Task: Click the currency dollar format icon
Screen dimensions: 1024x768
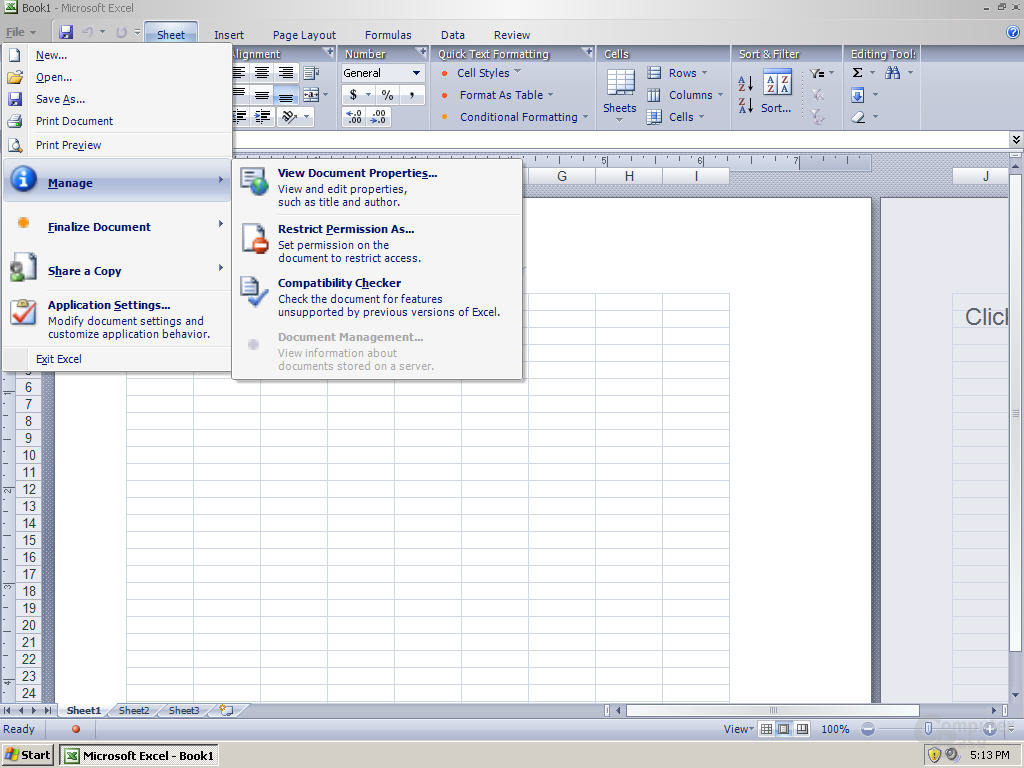Action: (x=353, y=95)
